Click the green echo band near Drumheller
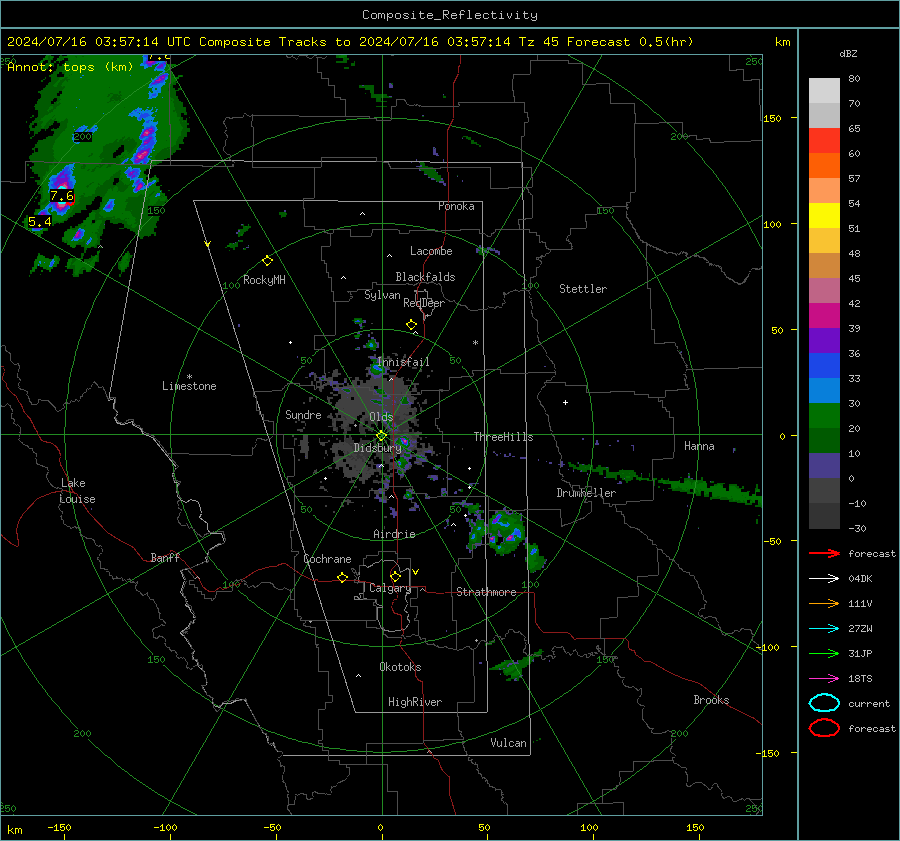Screen dimensions: 900x841 [666, 482]
